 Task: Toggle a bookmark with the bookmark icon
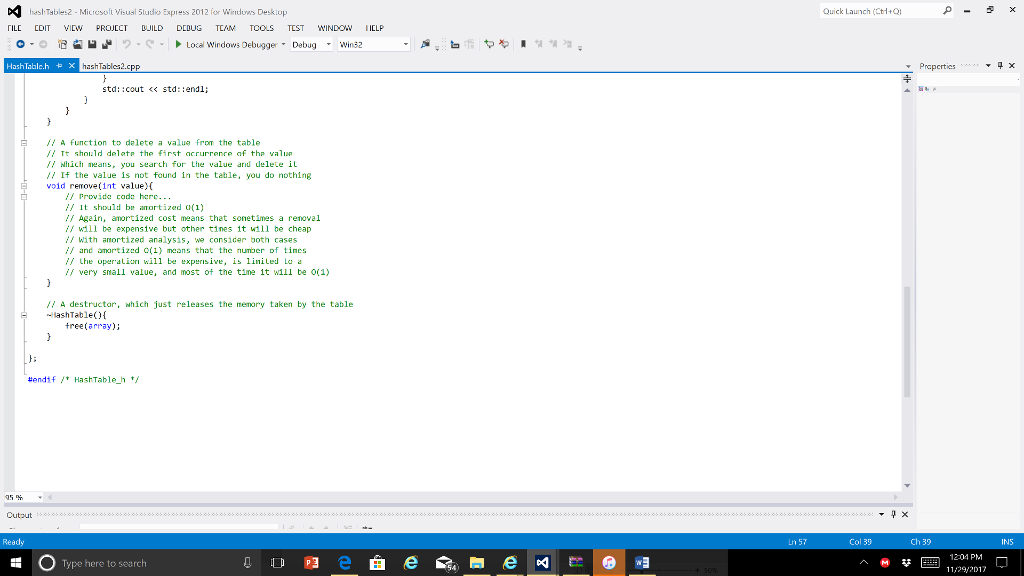click(x=523, y=44)
